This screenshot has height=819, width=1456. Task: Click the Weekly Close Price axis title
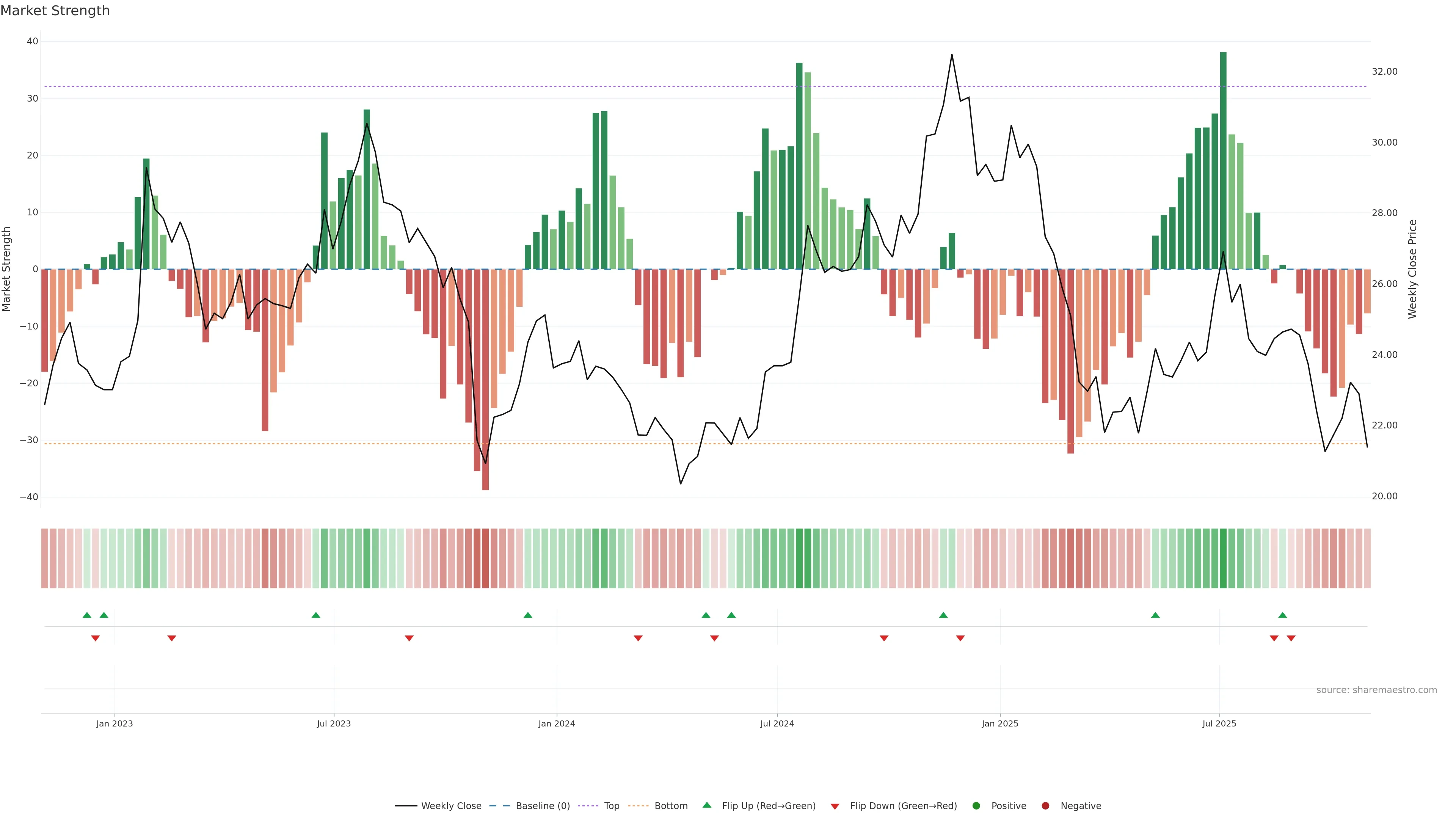[x=1412, y=269]
